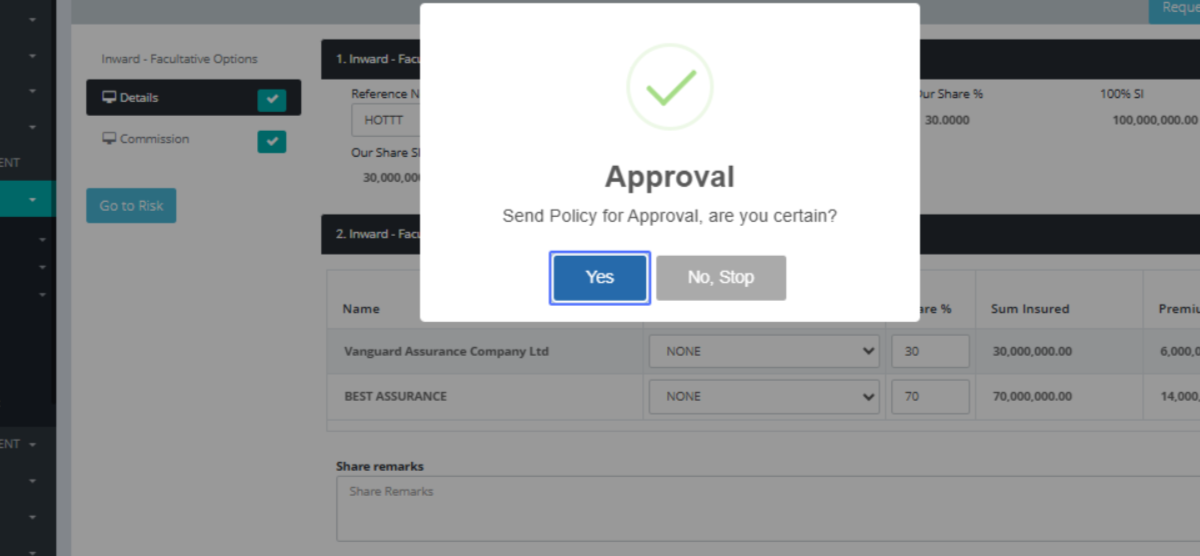Expand the topmost sidebar menu arrow
This screenshot has width=1200, height=556.
[32, 19]
